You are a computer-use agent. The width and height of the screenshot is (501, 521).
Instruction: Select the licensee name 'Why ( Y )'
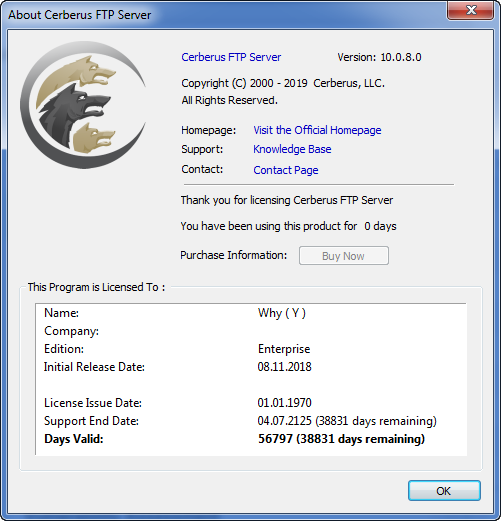[282, 313]
